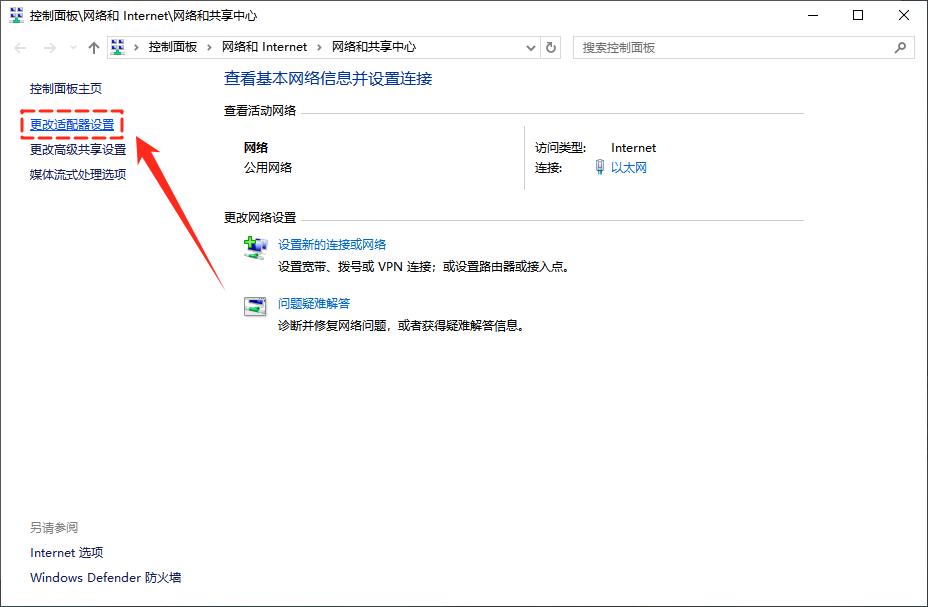Image resolution: width=928 pixels, height=607 pixels.
Task: Click the 问题疑难解答 troubleshooter icon
Action: click(x=256, y=307)
